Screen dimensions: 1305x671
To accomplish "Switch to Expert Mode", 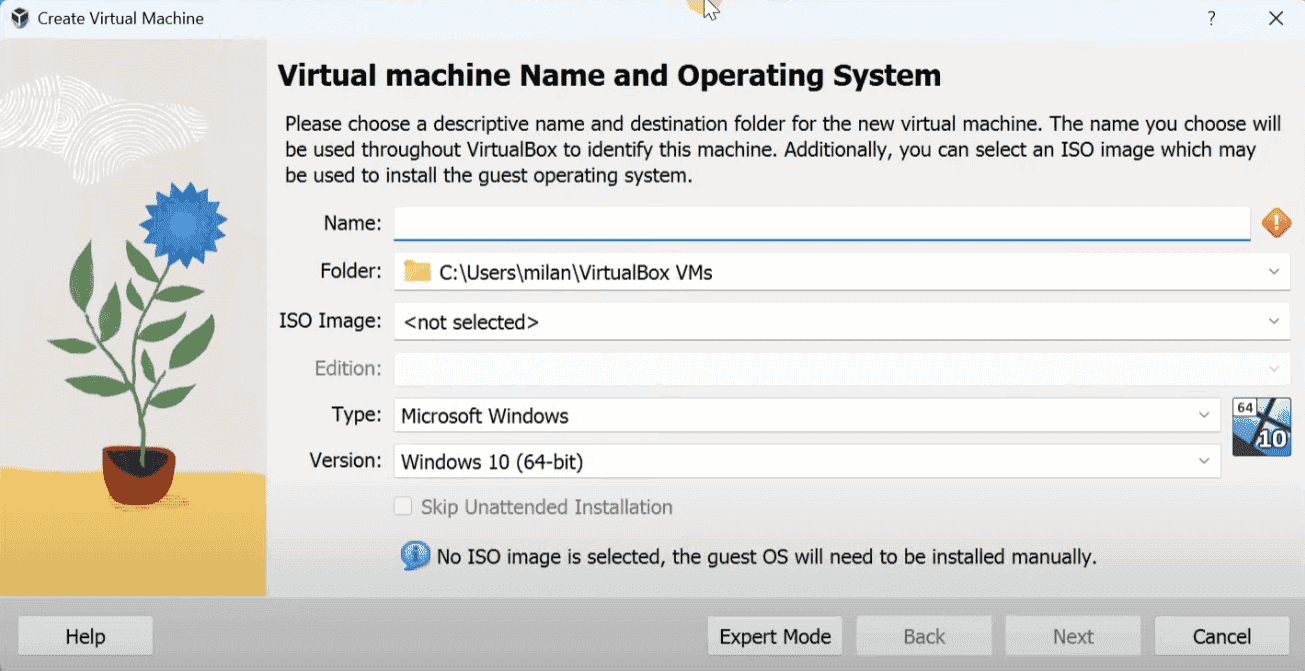I will point(774,636).
